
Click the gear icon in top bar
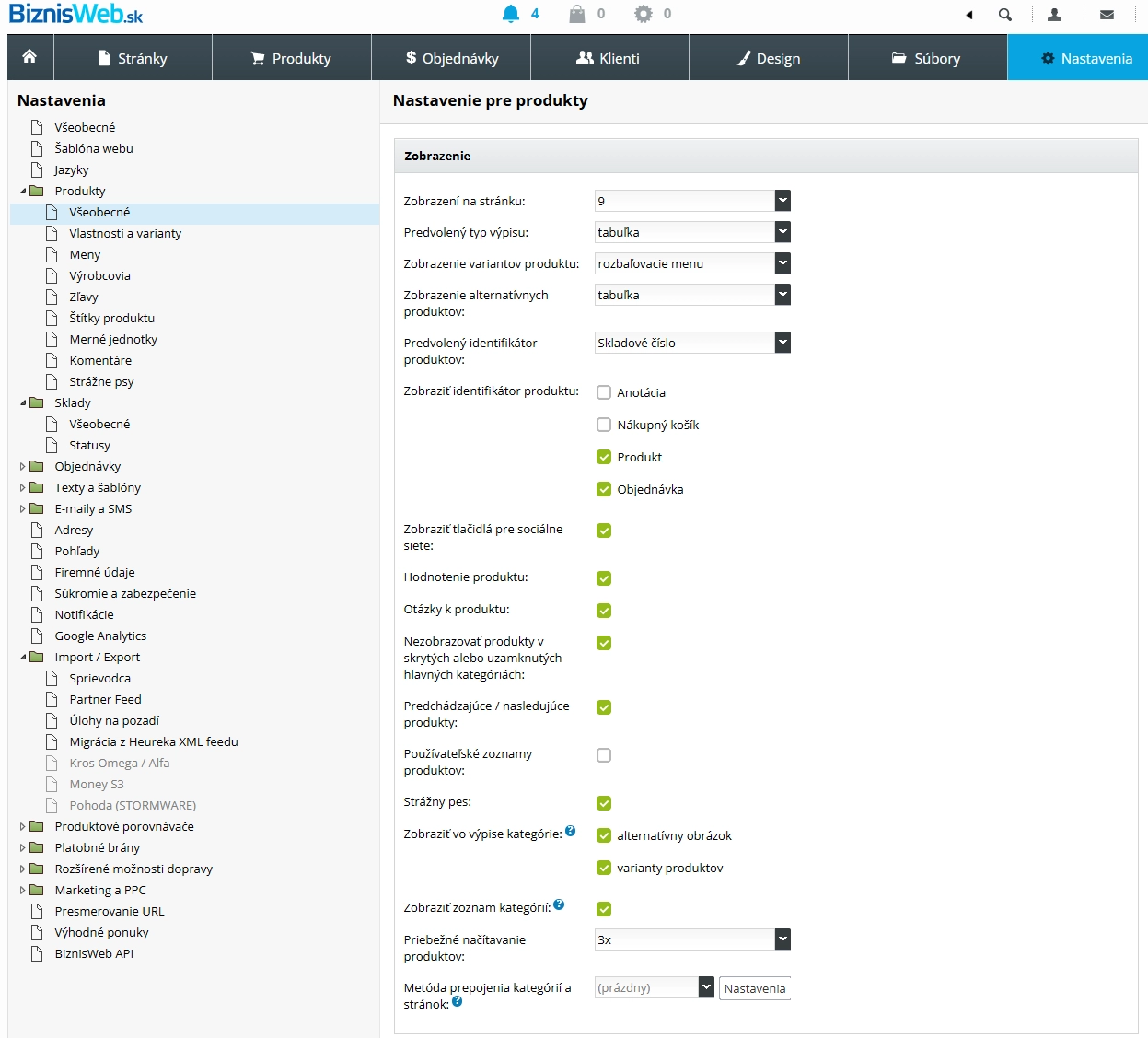pos(644,14)
